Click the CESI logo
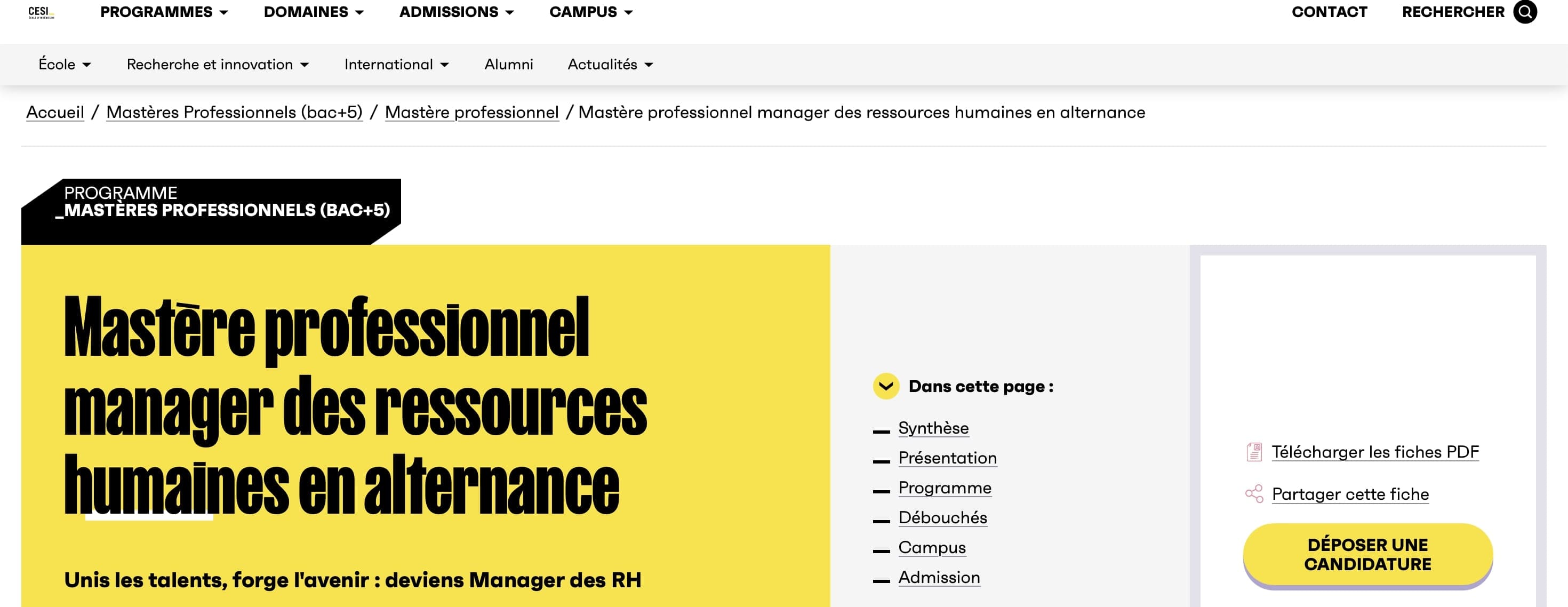The image size is (1568, 607). (42, 12)
